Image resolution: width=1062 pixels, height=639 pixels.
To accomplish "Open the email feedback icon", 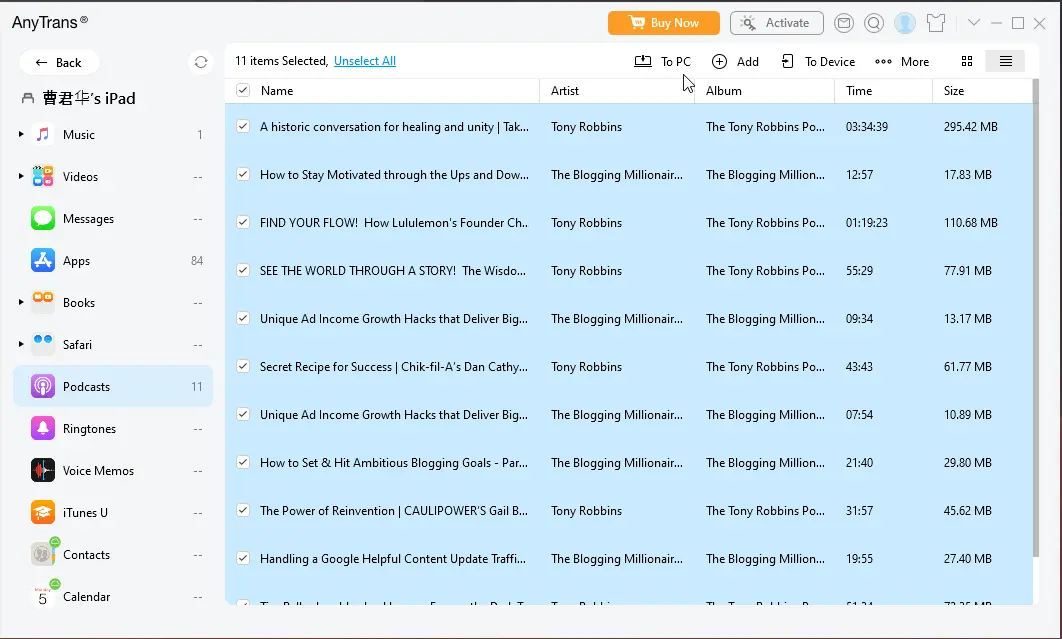I will point(844,23).
